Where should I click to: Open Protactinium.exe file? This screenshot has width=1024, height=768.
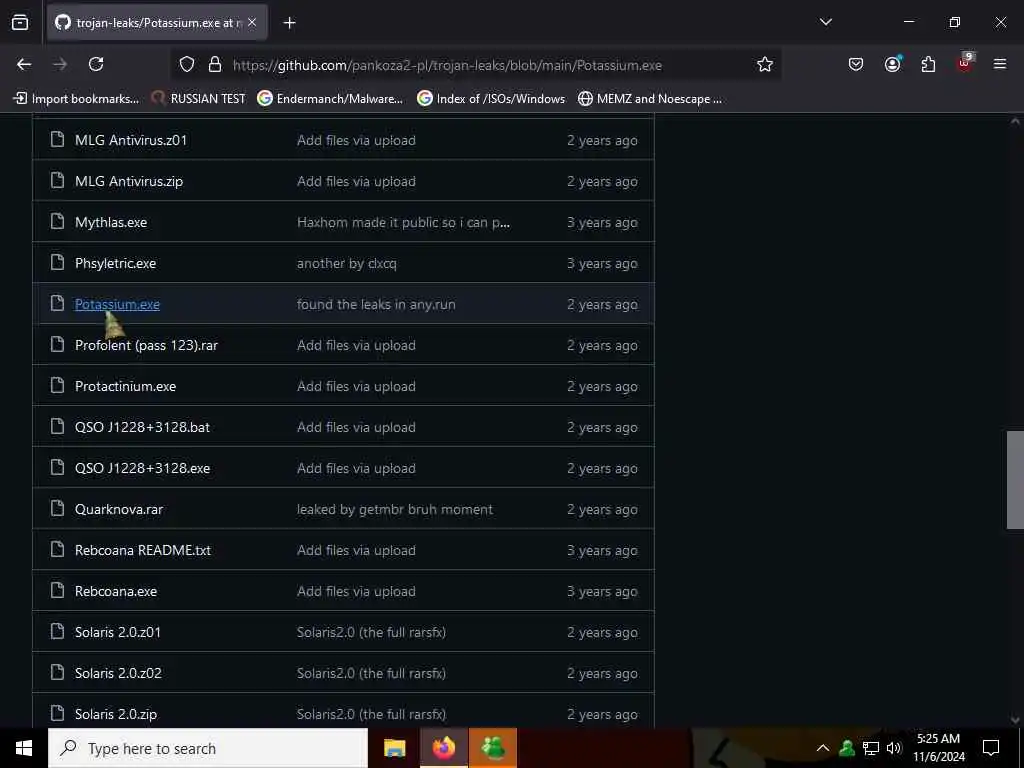coord(125,387)
